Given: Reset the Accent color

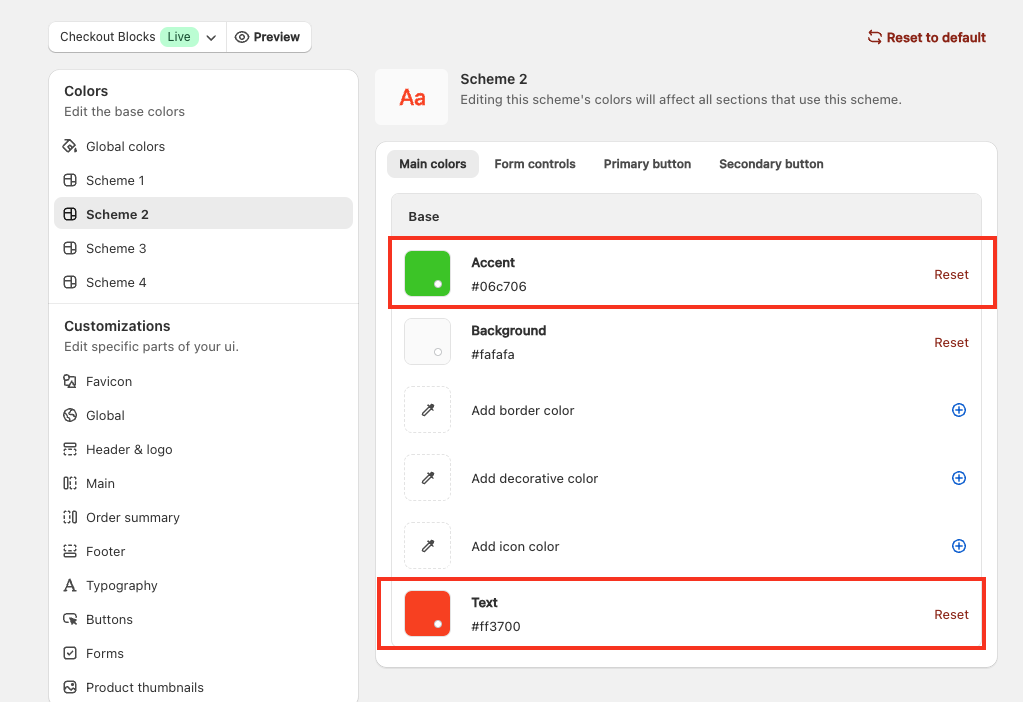Looking at the screenshot, I should tap(951, 274).
